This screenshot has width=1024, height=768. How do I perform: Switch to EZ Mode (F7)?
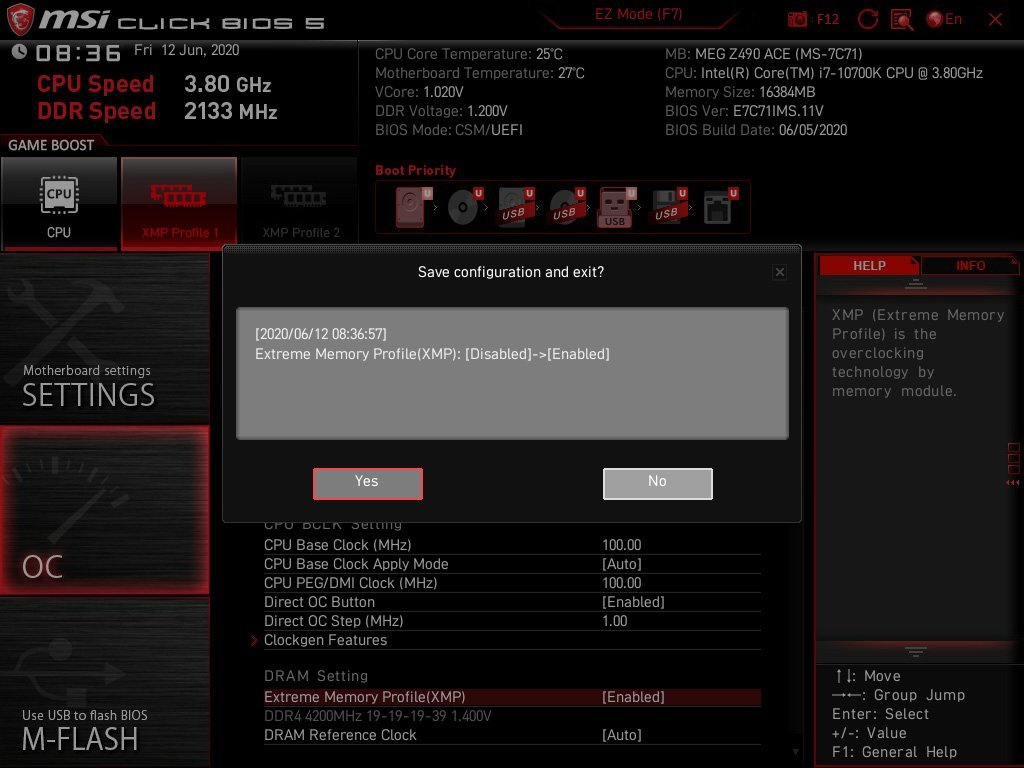(x=638, y=14)
